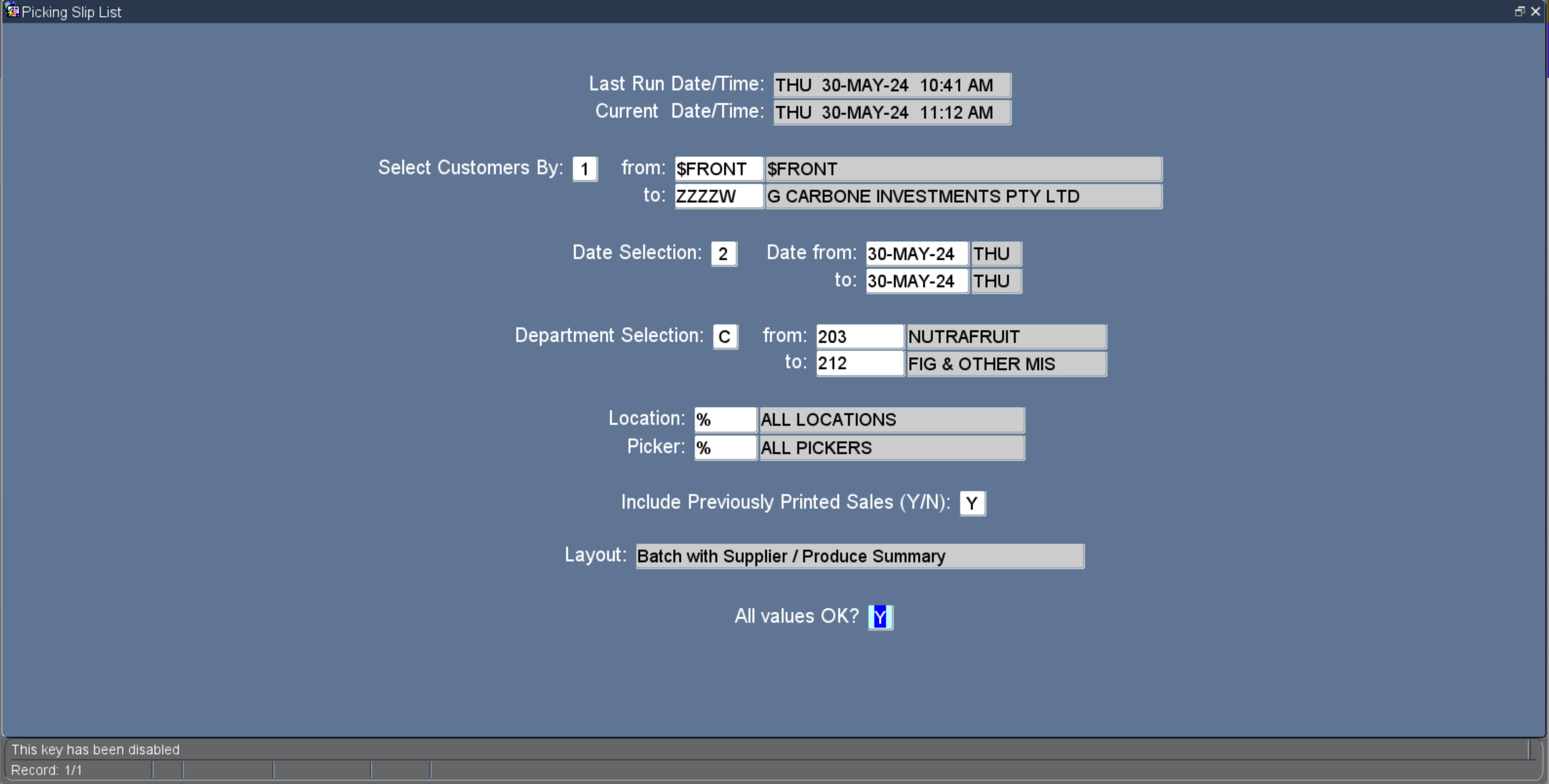Toggle Include Previously Printed Sales Y/N field
Image resolution: width=1549 pixels, height=784 pixels.
[972, 503]
